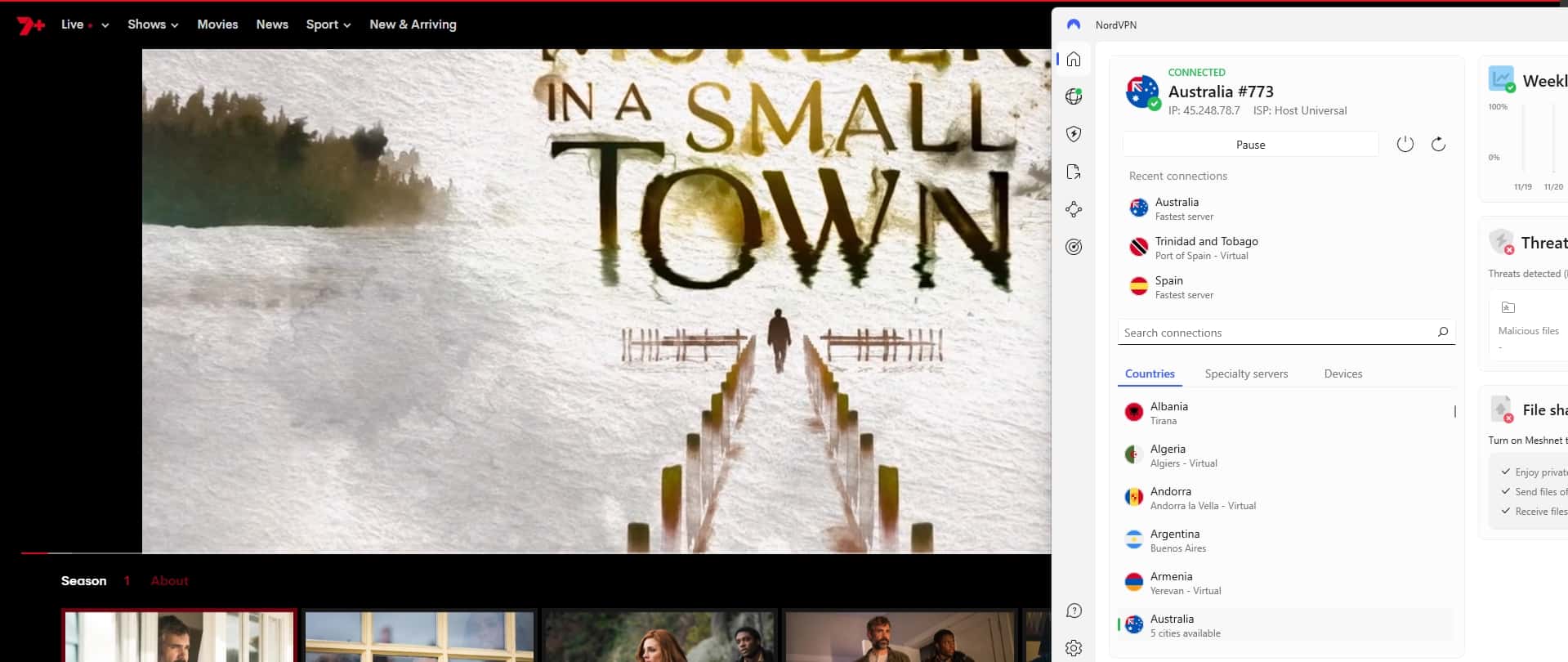Click the country list scrollbar
This screenshot has width=1568, height=662.
click(x=1455, y=412)
